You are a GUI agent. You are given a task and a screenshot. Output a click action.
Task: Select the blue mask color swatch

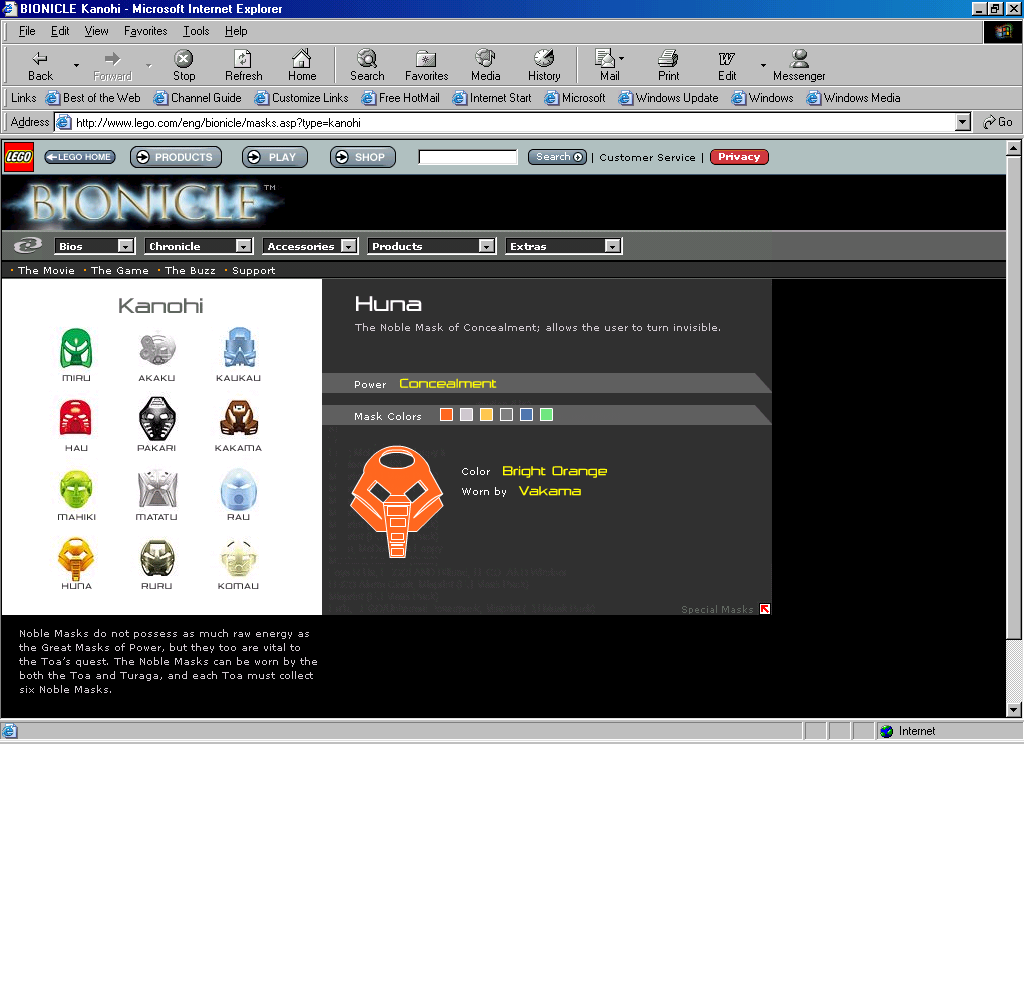click(x=526, y=415)
